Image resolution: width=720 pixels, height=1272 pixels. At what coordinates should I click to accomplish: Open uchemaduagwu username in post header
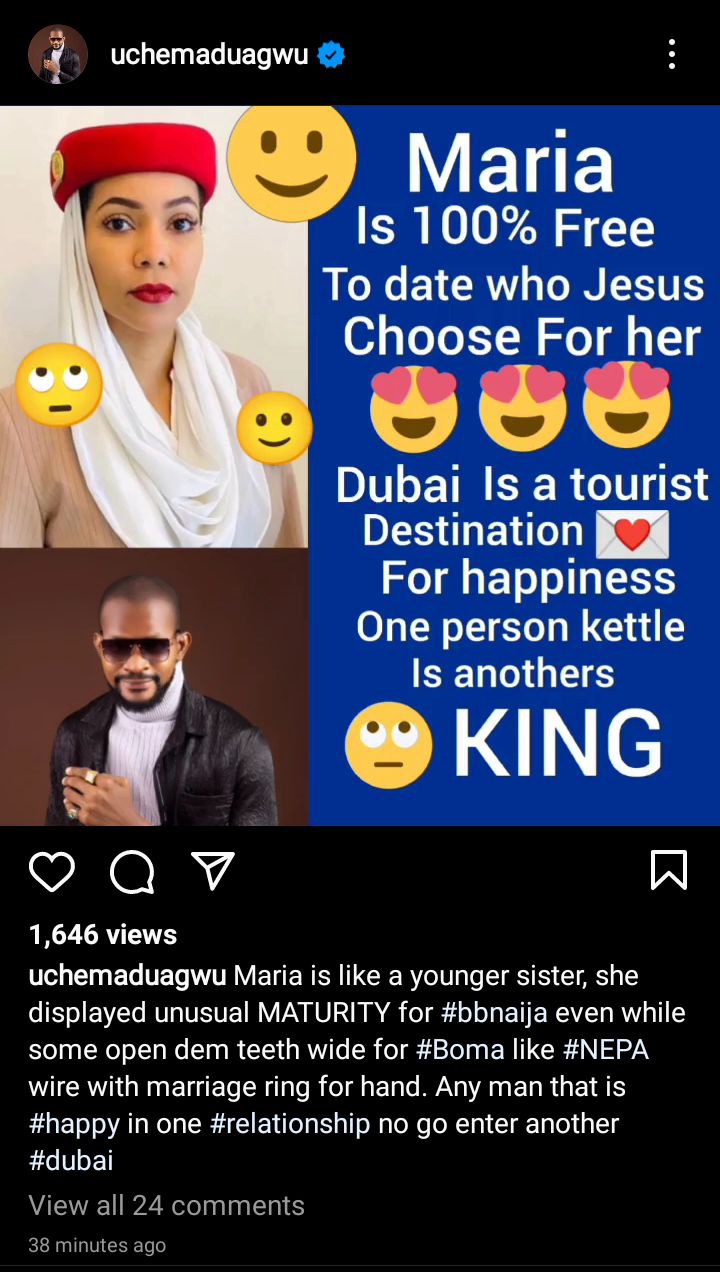209,54
